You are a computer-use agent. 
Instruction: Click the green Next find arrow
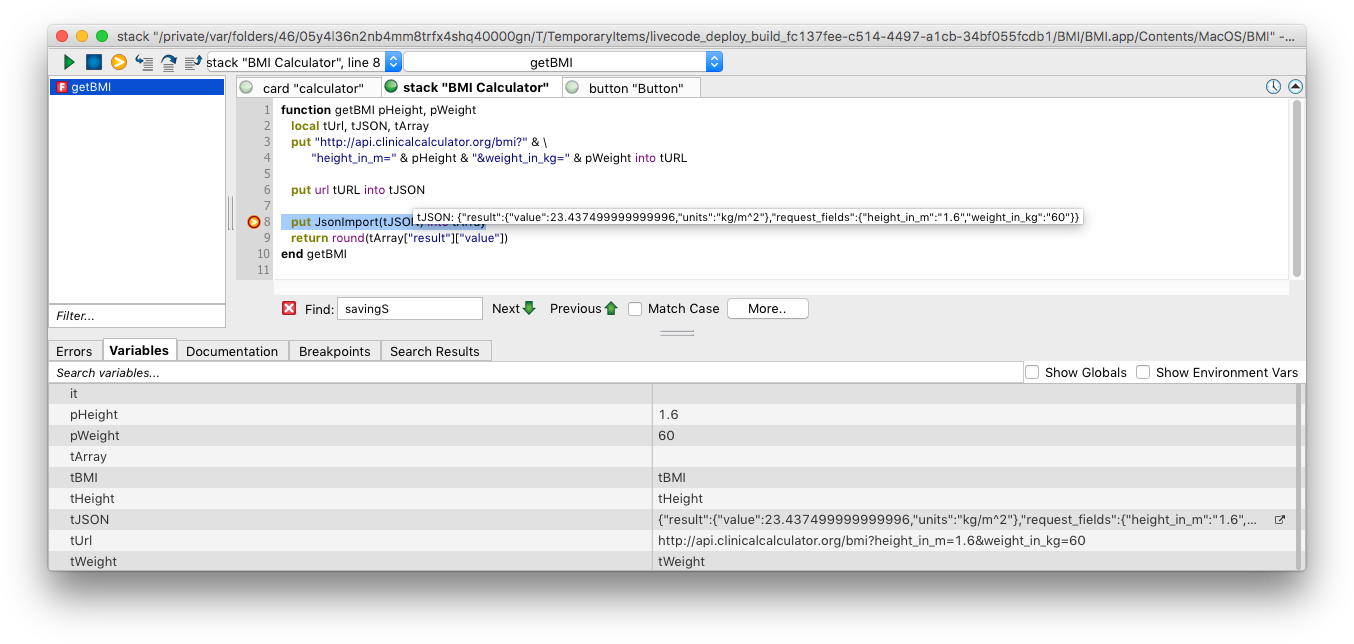click(529, 308)
